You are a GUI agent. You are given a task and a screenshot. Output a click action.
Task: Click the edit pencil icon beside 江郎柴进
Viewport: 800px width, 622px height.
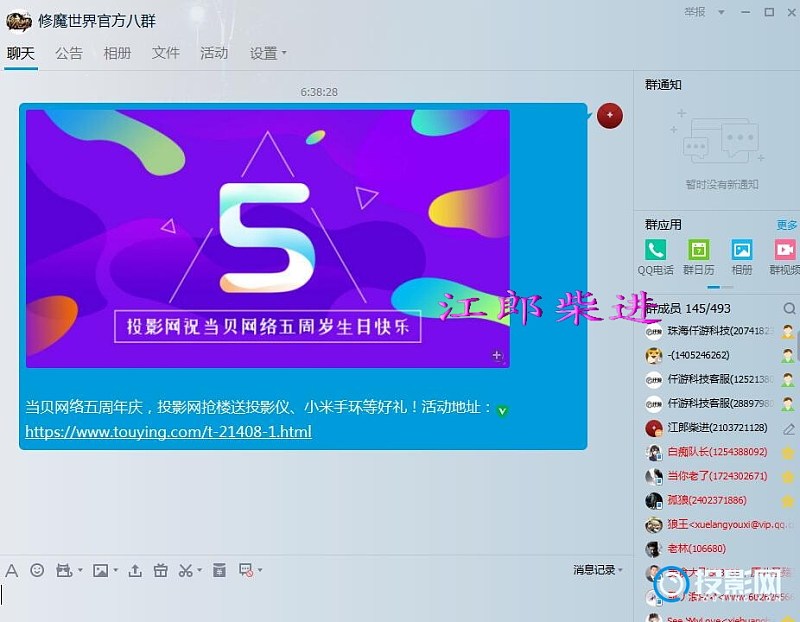click(x=789, y=429)
